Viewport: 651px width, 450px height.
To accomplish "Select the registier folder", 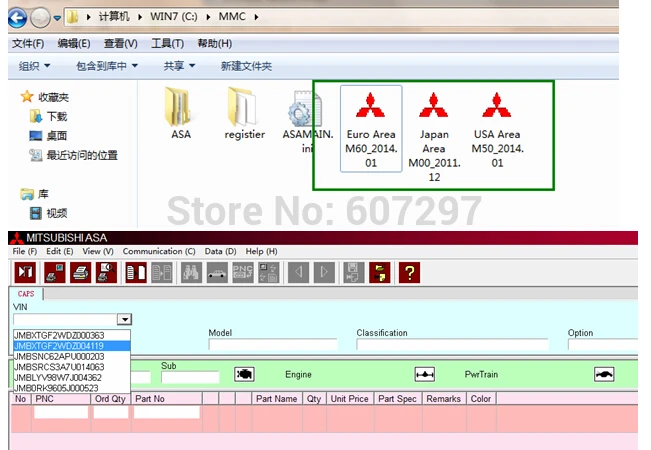I will (x=245, y=113).
